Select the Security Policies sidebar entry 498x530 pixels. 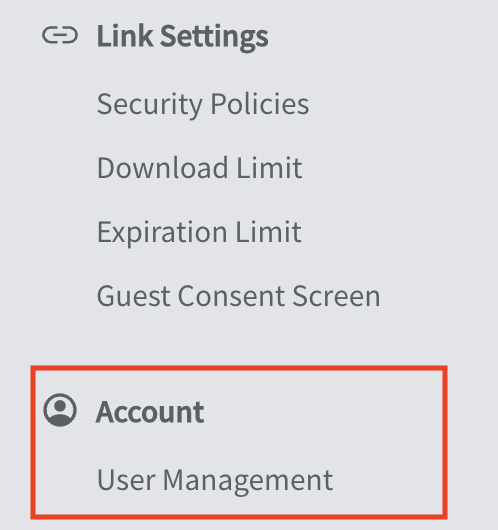[x=203, y=104]
